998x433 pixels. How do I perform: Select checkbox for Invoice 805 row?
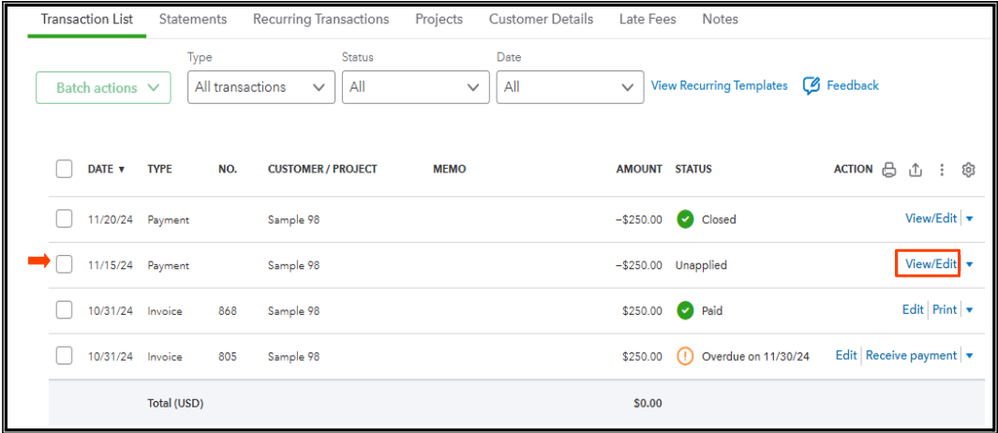tap(64, 356)
